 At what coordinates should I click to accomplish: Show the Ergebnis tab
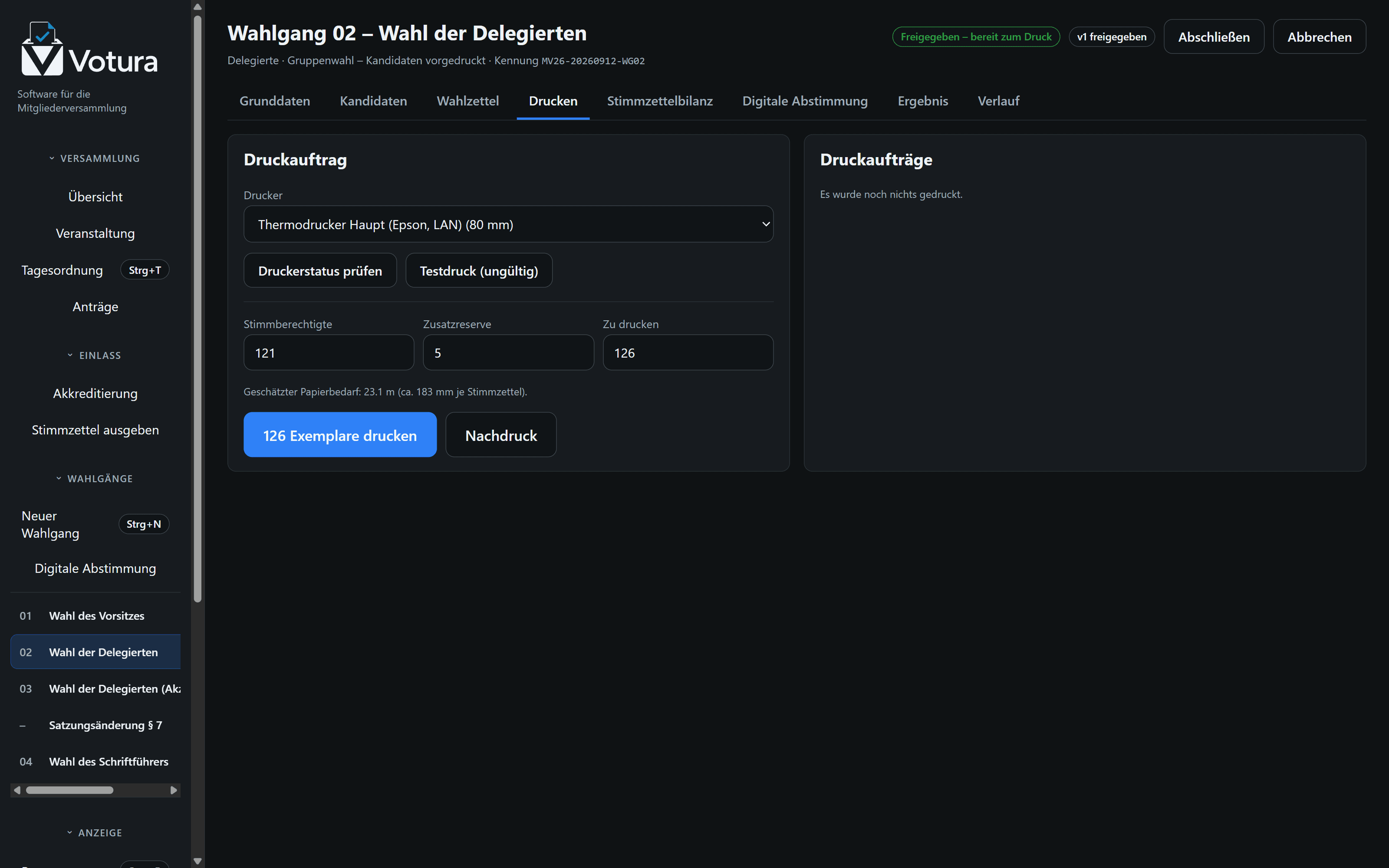[x=922, y=101]
